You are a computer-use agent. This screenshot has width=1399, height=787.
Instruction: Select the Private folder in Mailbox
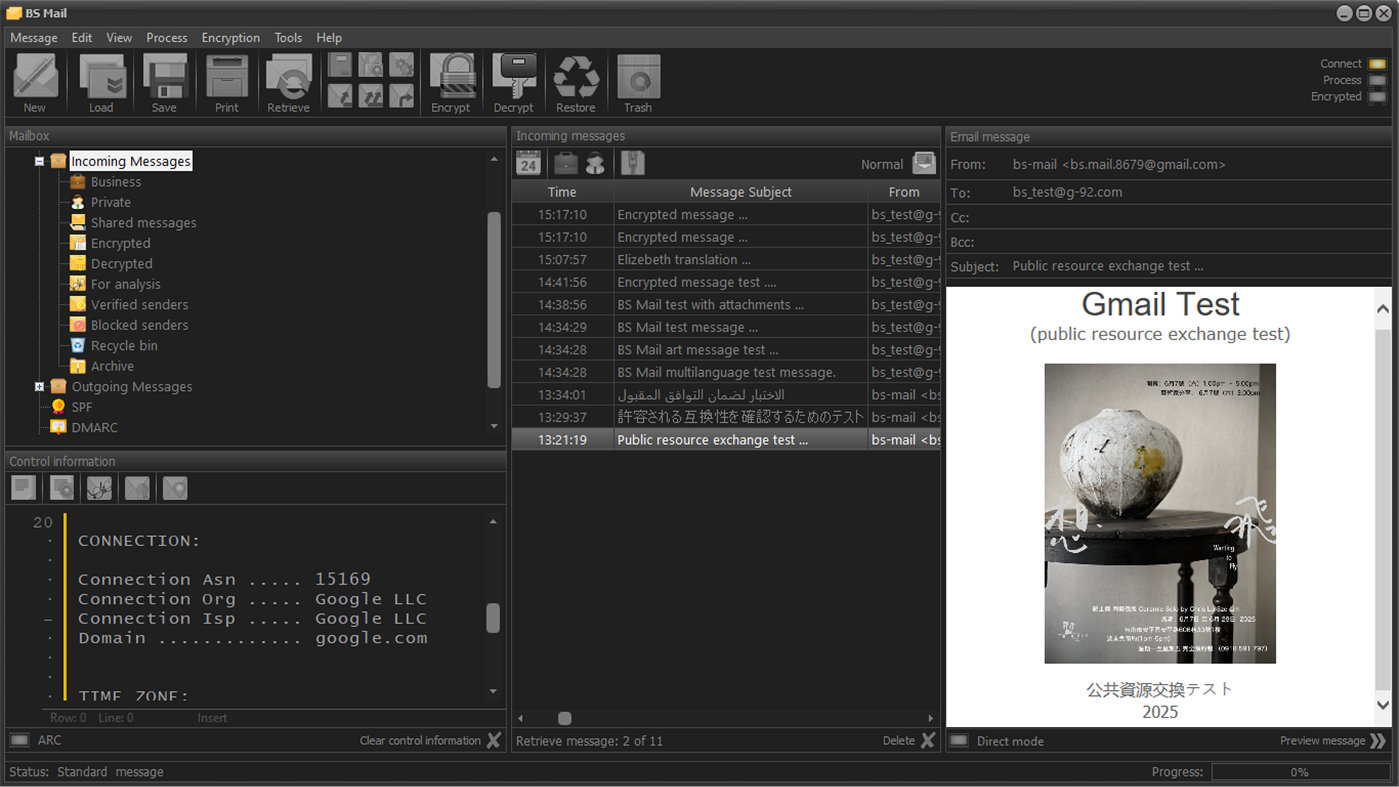pyautogui.click(x=111, y=202)
